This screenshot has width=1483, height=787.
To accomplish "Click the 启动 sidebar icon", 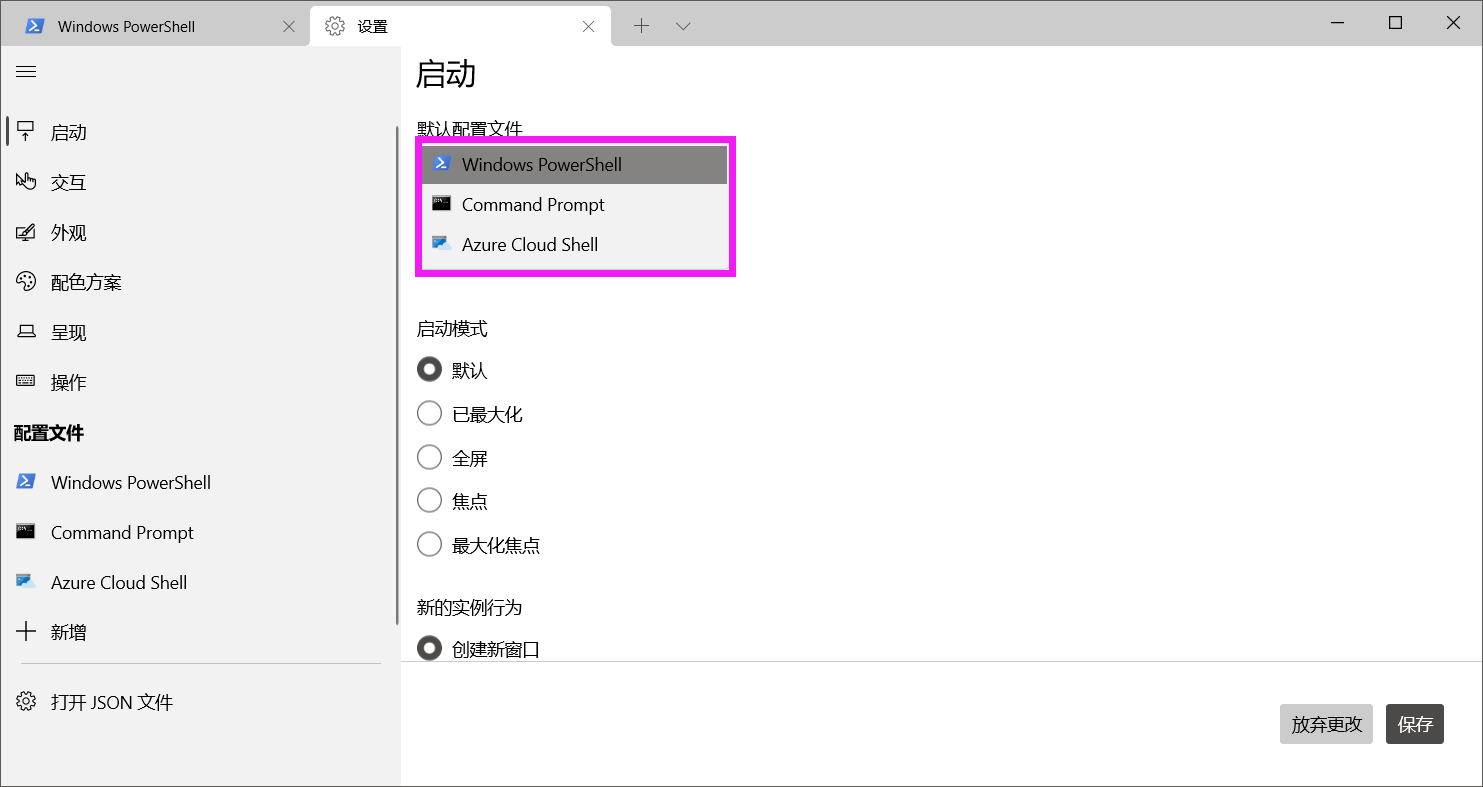I will pyautogui.click(x=26, y=131).
